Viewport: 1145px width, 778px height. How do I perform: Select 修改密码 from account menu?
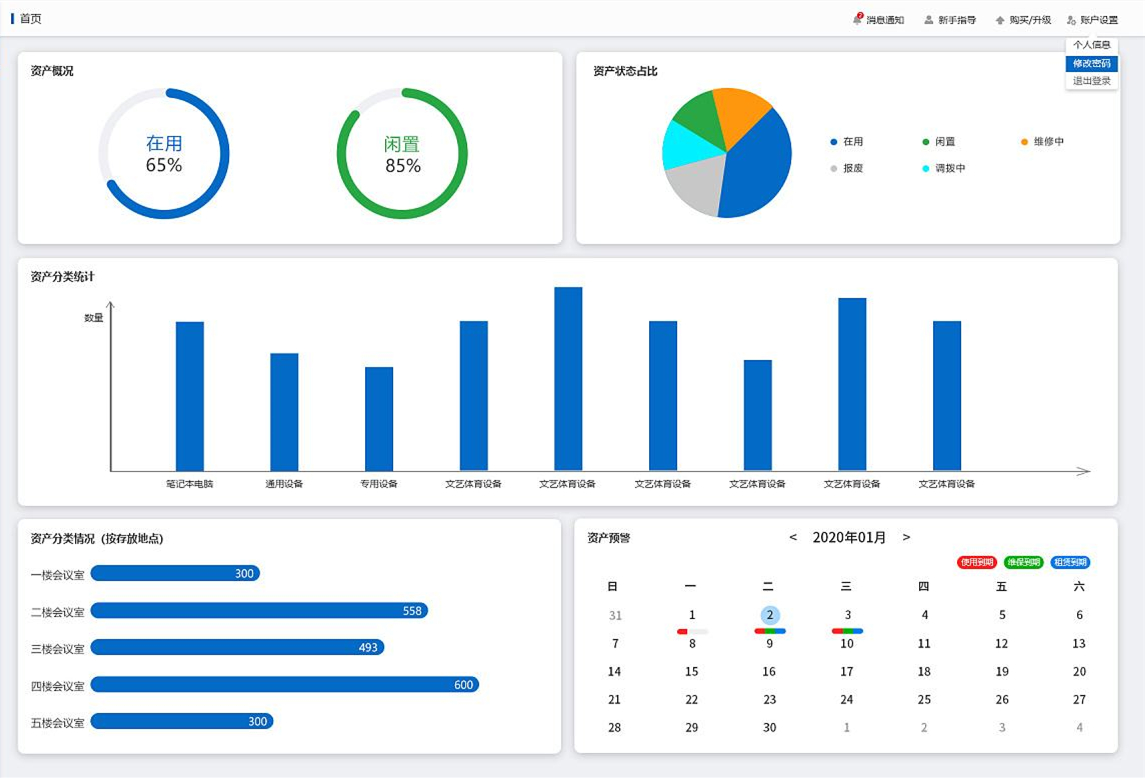[1092, 63]
